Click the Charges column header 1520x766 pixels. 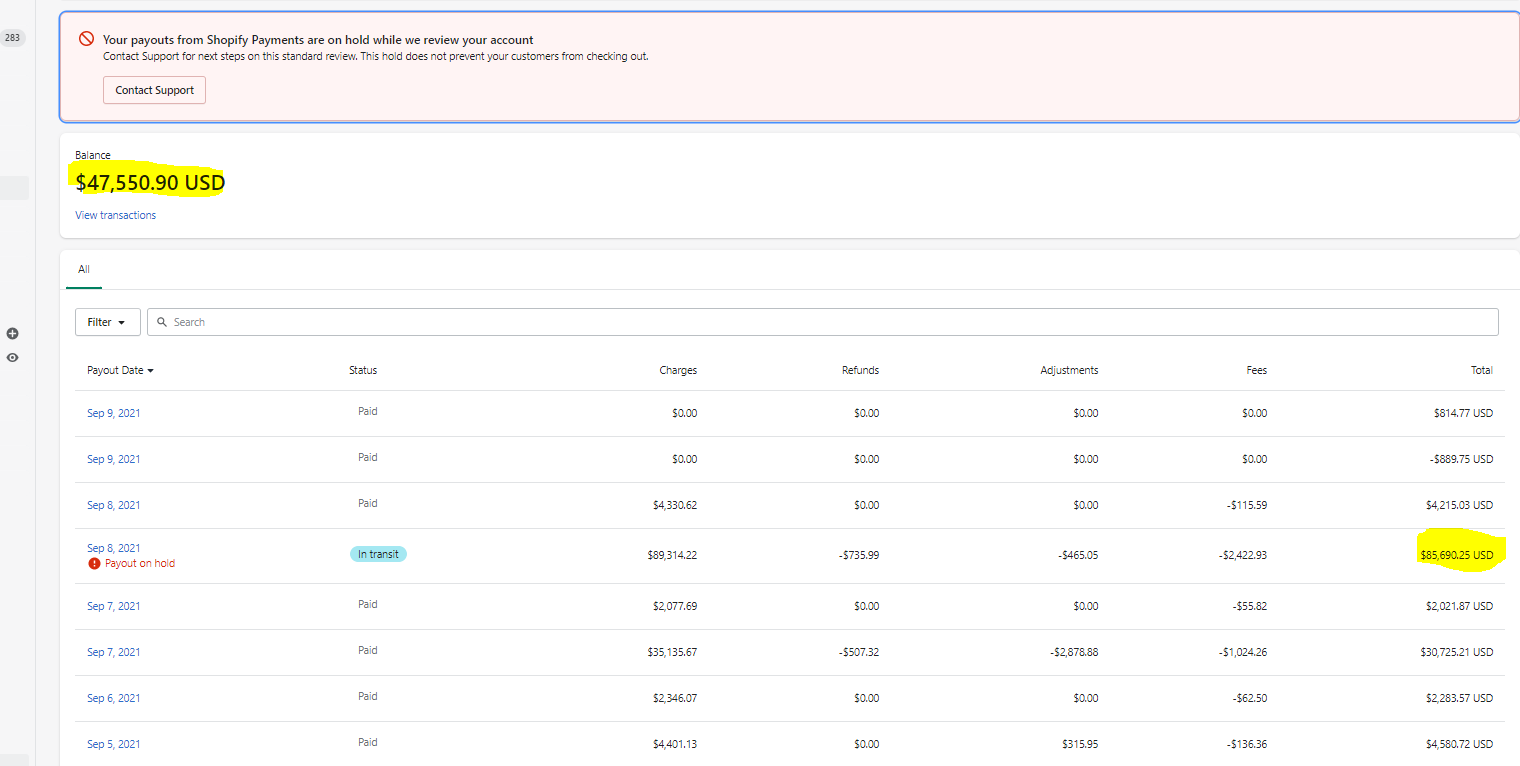678,370
